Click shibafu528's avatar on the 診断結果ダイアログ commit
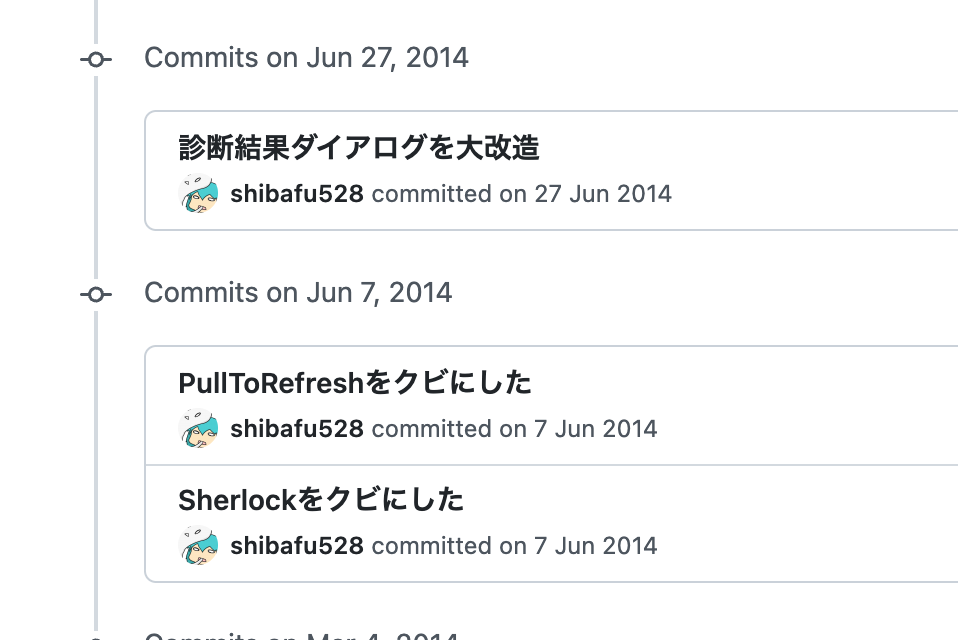This screenshot has height=640, width=958. [198, 194]
